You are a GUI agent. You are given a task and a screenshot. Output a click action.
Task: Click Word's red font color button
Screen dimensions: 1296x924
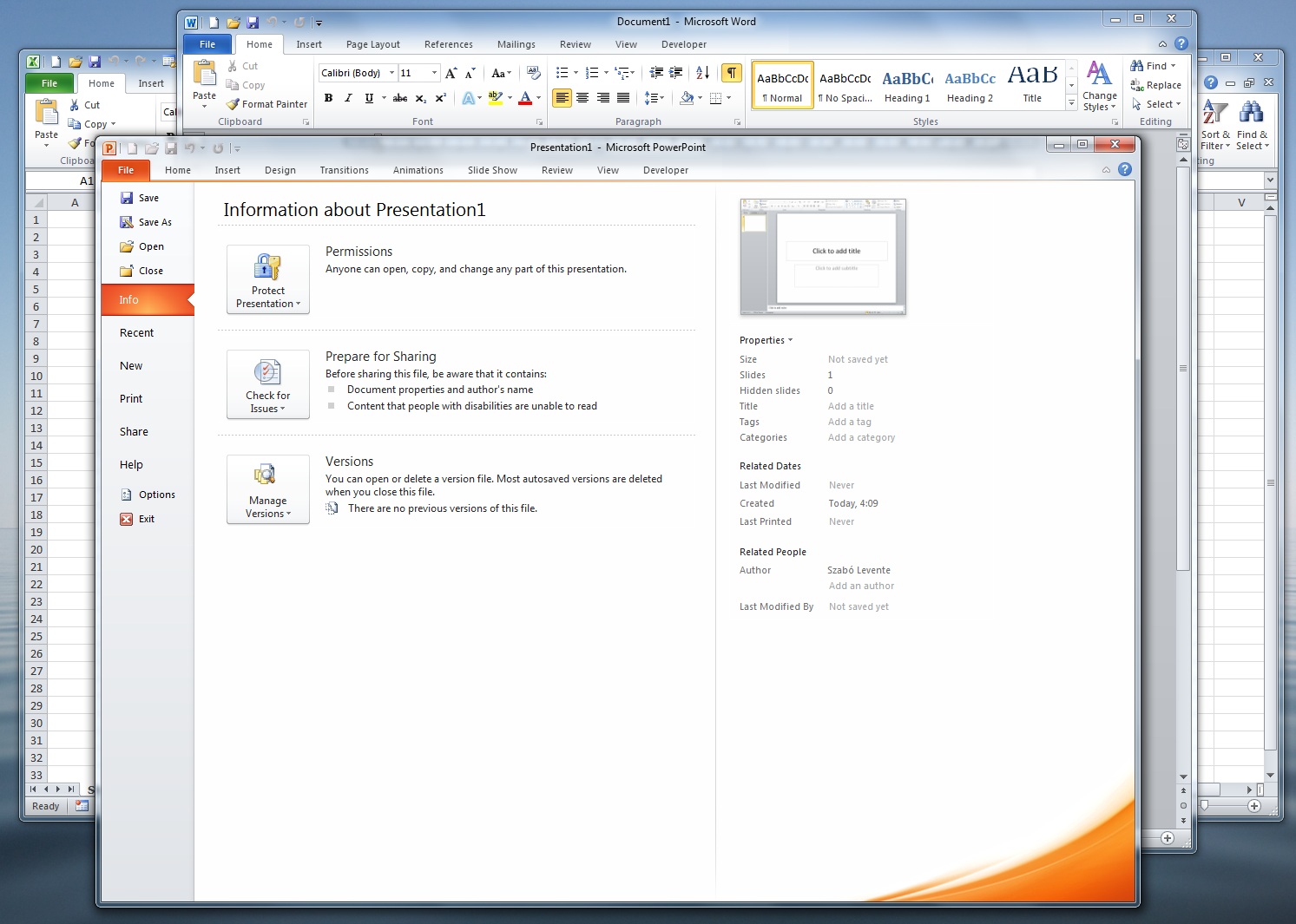pos(525,98)
